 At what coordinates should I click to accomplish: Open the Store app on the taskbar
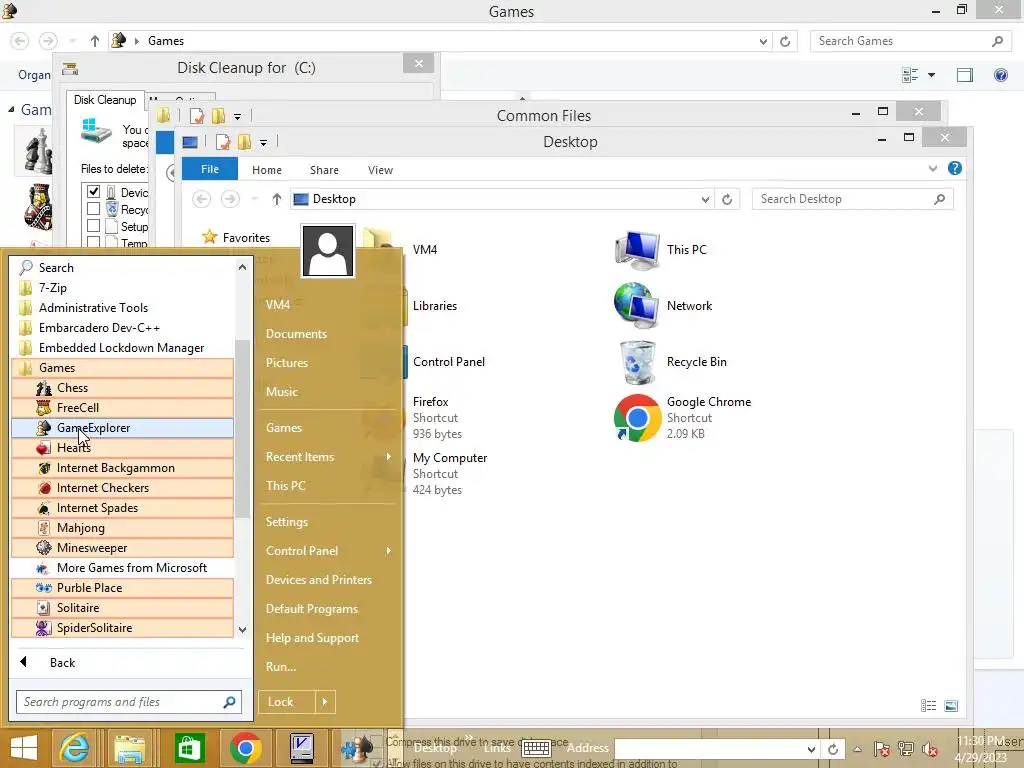coord(189,748)
